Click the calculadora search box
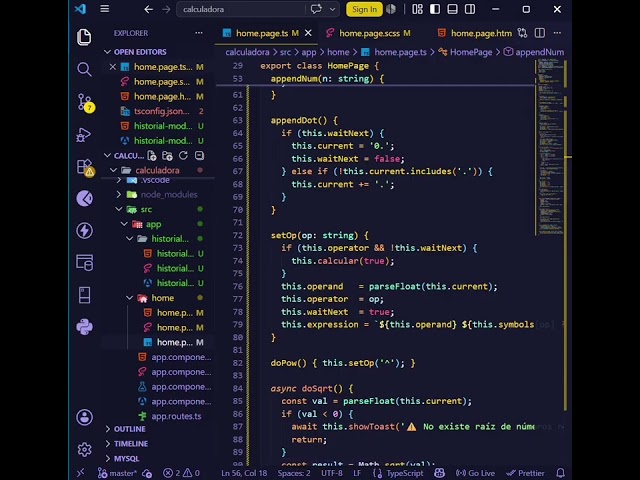Viewport: 640px width, 480px height. click(x=241, y=9)
